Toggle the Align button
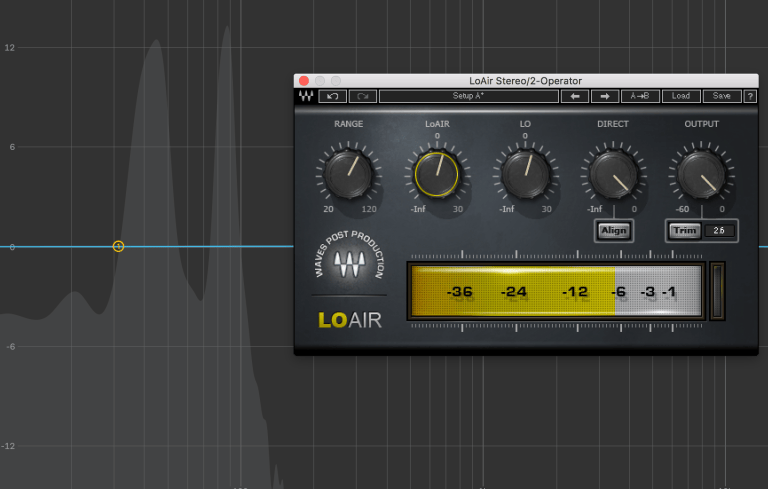 [614, 231]
